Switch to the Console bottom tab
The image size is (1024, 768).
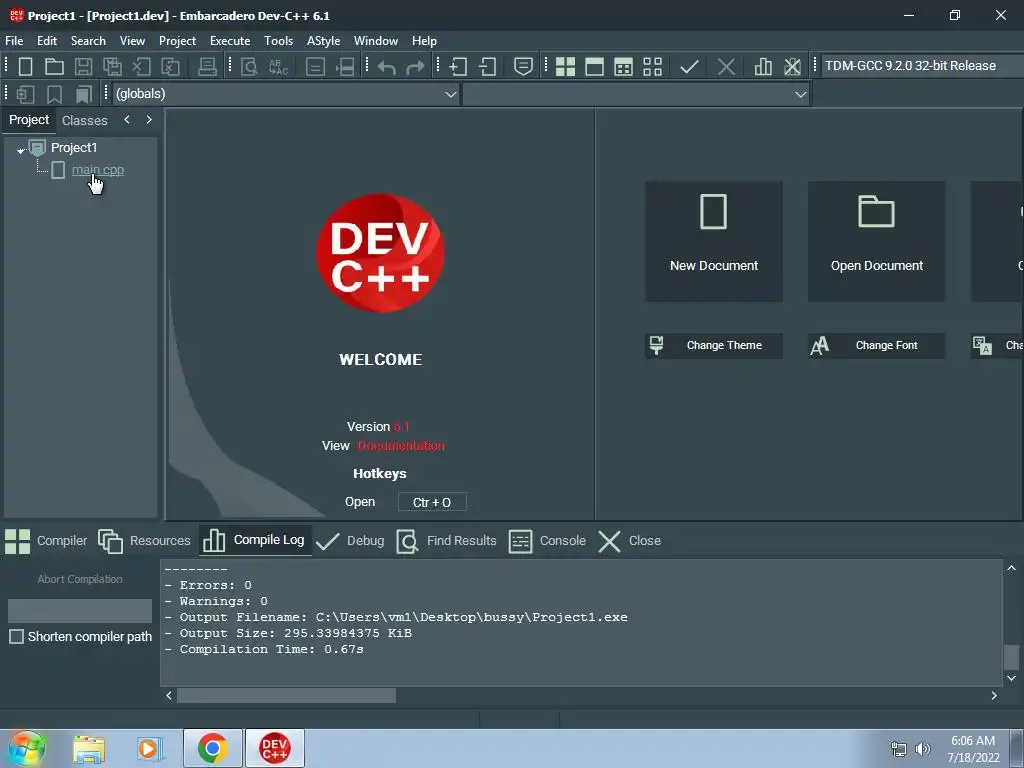pyautogui.click(x=547, y=541)
